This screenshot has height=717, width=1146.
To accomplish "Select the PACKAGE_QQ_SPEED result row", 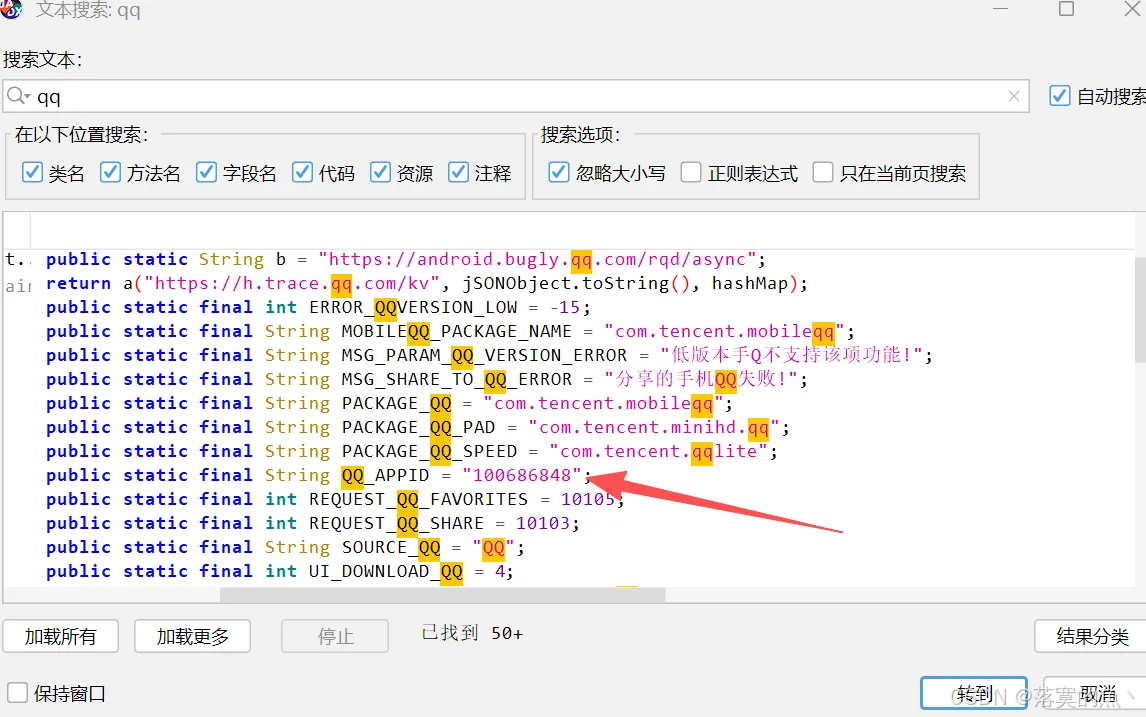I will pyautogui.click(x=570, y=451).
